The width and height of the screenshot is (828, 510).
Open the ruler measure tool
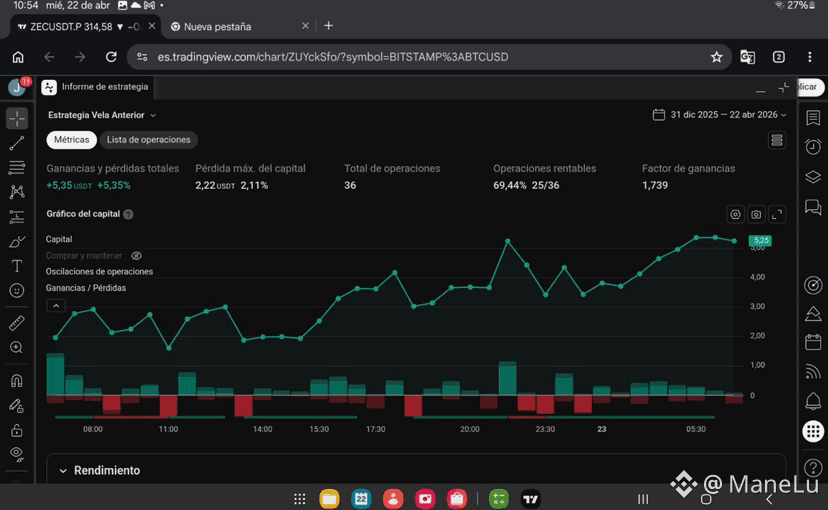16,323
